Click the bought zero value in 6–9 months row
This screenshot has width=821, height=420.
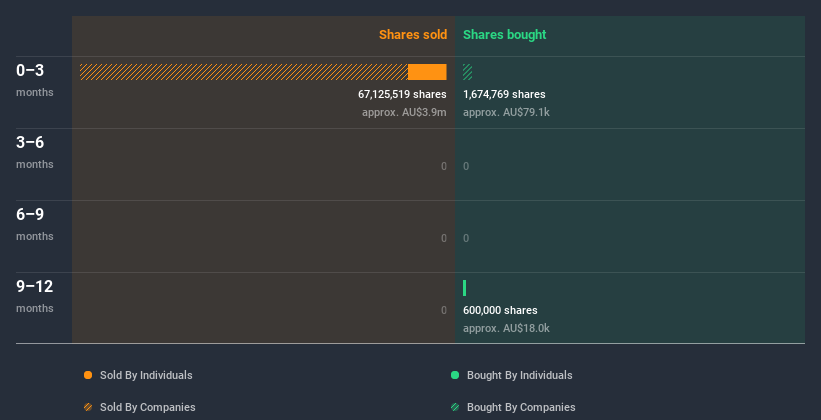[x=466, y=238]
